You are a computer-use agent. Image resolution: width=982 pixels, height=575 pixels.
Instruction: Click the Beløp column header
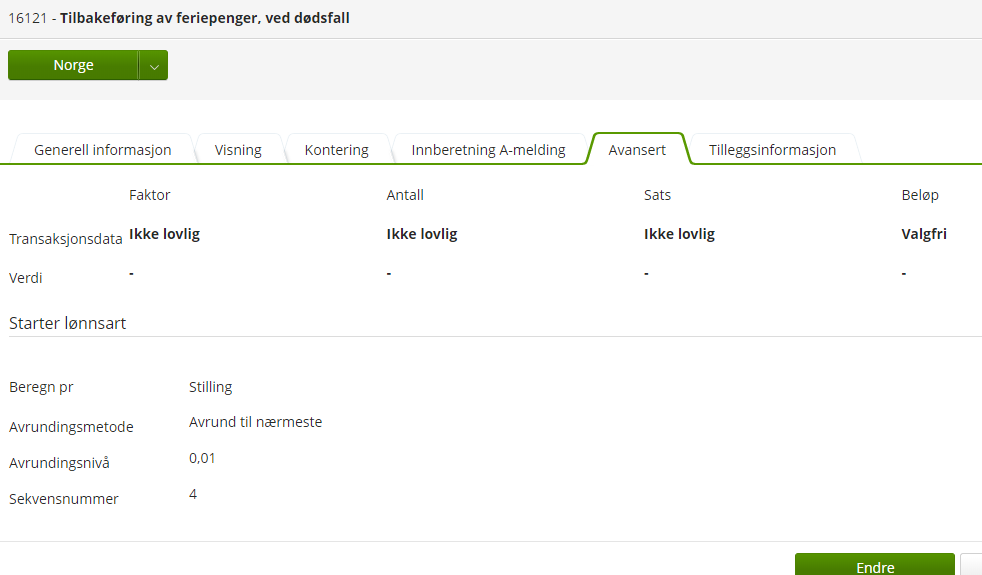pos(920,195)
